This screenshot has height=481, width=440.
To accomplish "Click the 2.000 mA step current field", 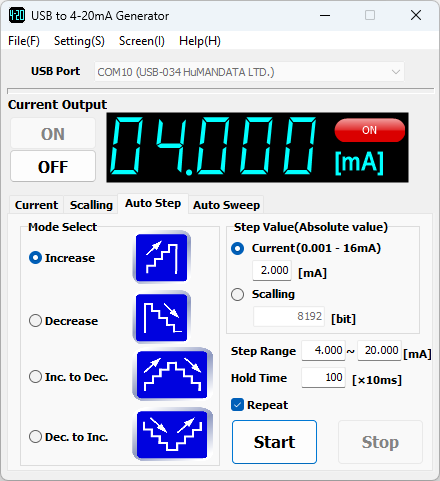I will (272, 270).
